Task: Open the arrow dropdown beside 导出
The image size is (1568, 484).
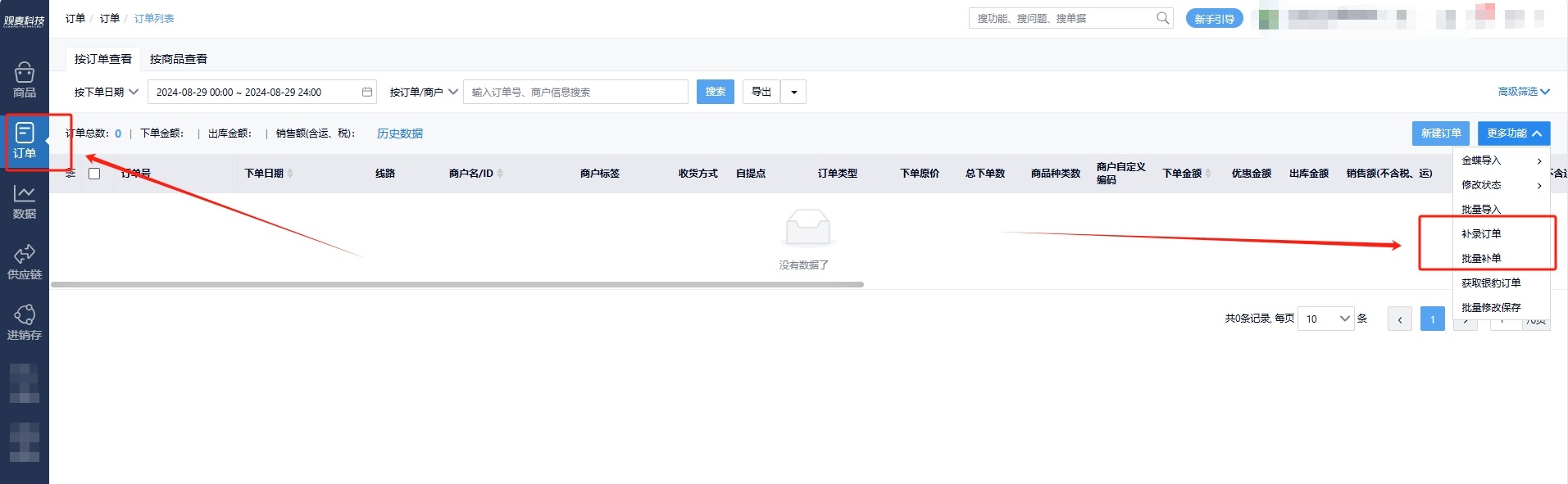Action: click(793, 92)
